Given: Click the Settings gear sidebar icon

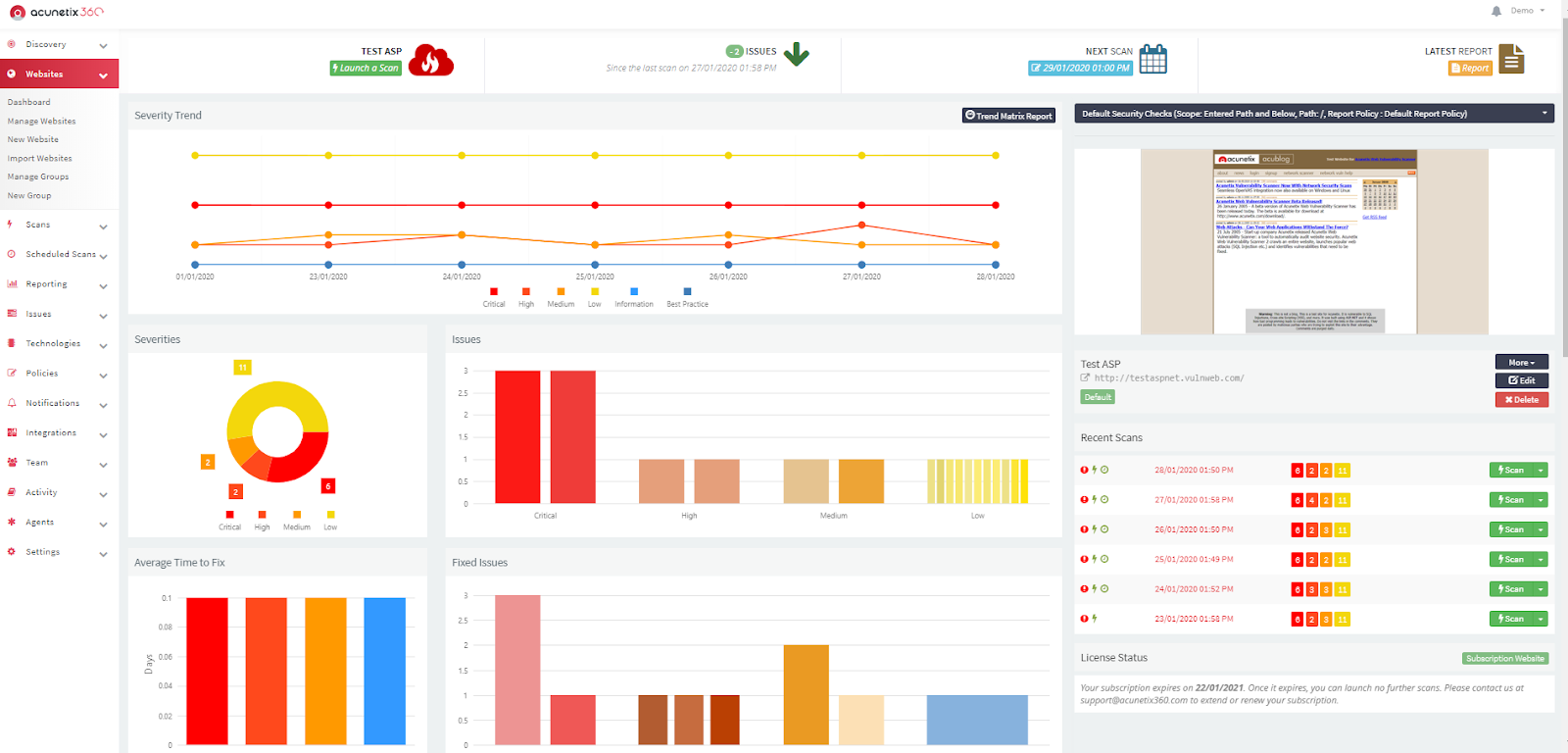Looking at the screenshot, I should click(12, 552).
